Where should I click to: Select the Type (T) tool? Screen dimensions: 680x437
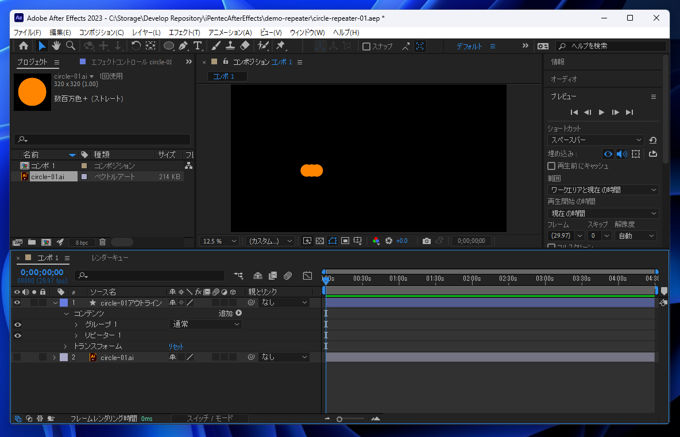coord(197,46)
